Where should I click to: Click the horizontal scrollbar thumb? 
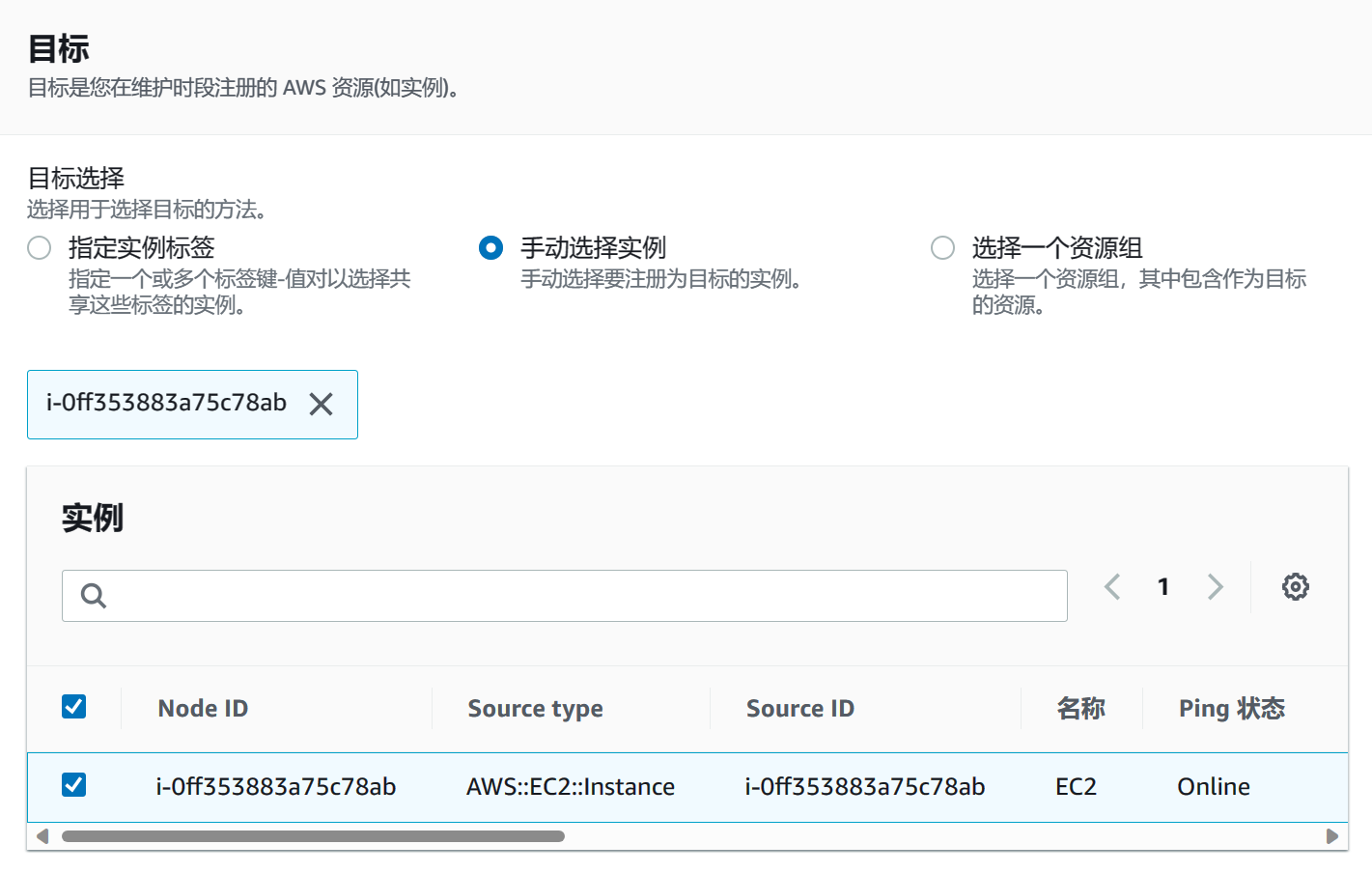[x=313, y=836]
